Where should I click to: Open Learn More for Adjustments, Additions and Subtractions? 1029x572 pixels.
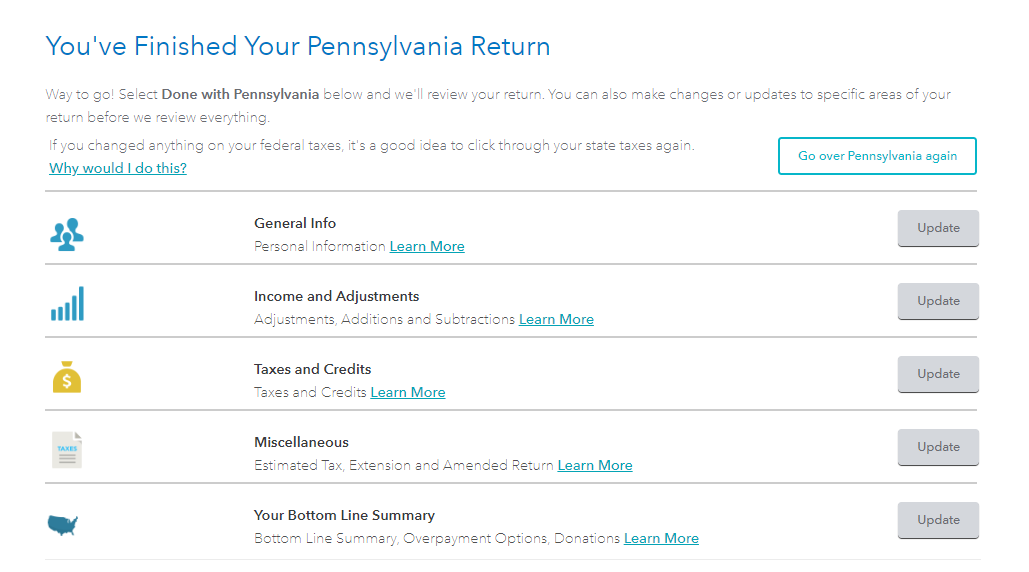(556, 319)
